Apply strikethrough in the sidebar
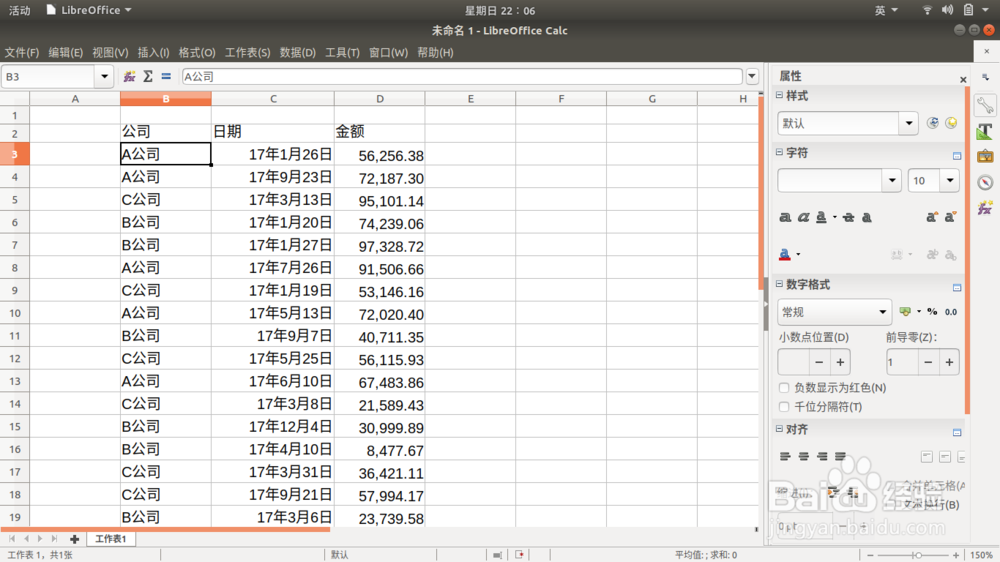Screen dimensions: 1000x562 [x=848, y=218]
